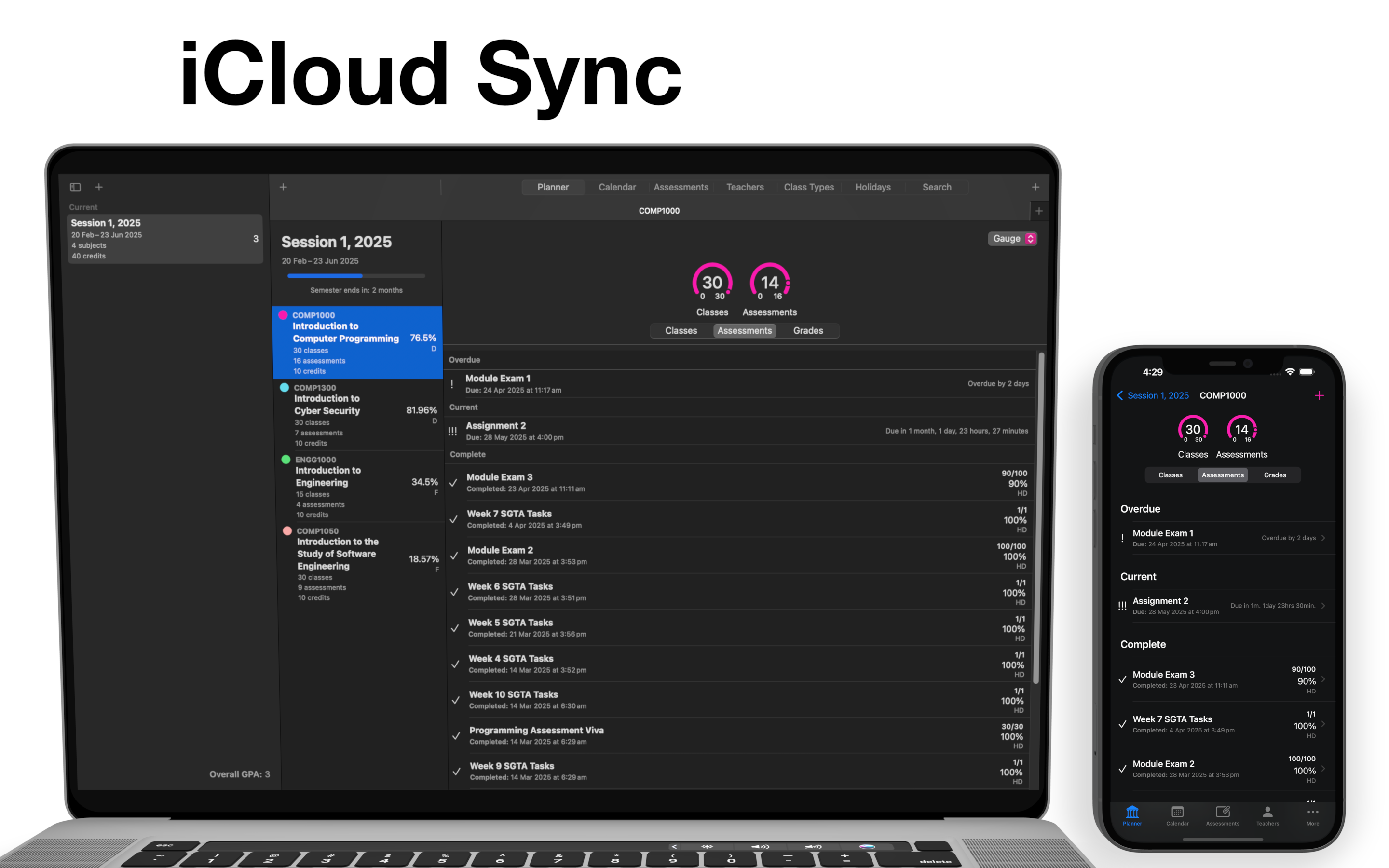Tap chevron on iPhone Week 7 SGTA Tasks row
This screenshot has width=1389, height=868.
click(x=1323, y=724)
